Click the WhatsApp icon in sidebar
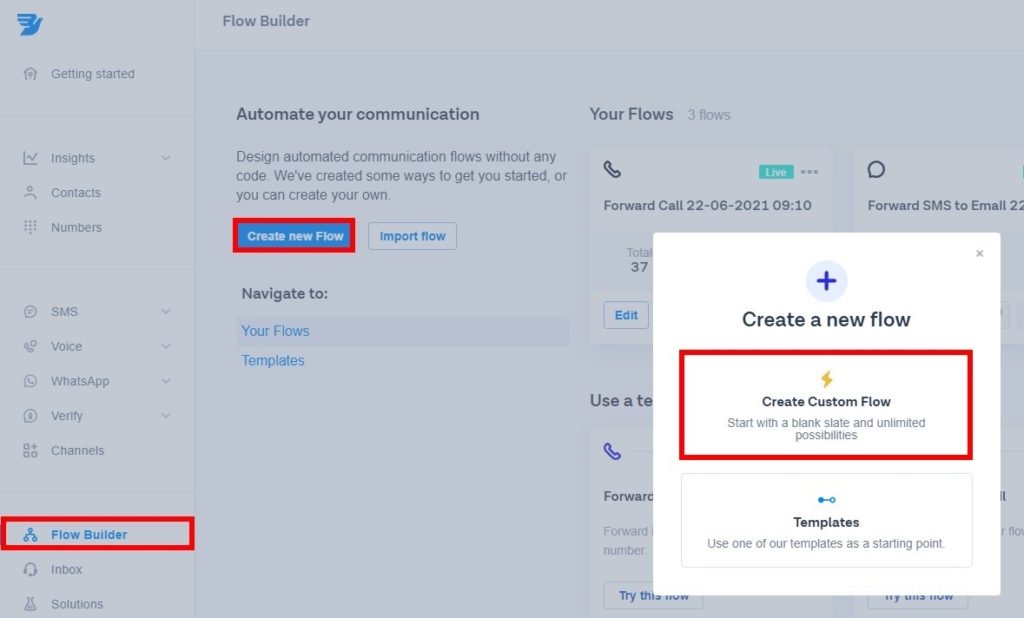This screenshot has width=1024, height=618. tap(30, 381)
